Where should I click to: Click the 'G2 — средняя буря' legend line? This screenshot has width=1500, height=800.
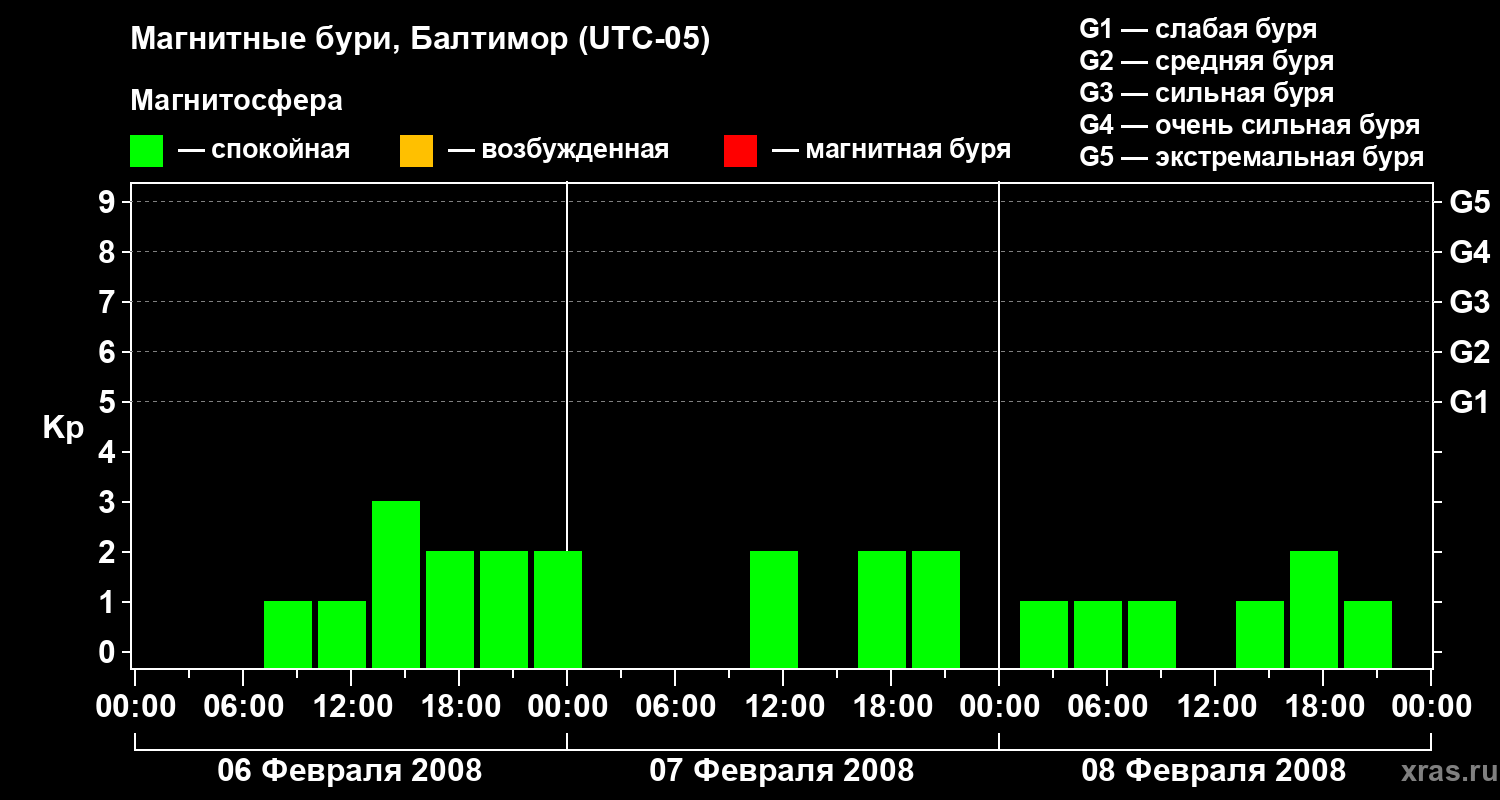tap(1206, 61)
